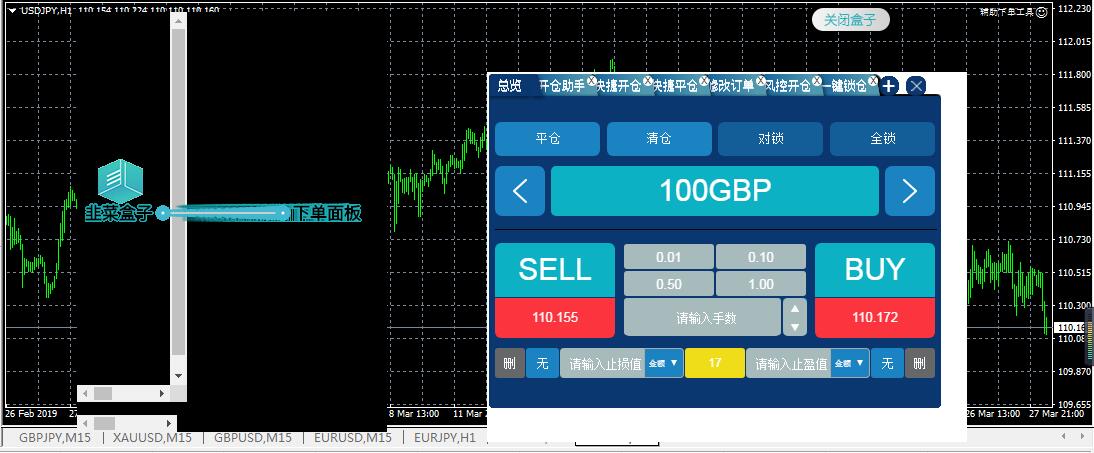Click the 请输入手数 lot input field
The width and height of the screenshot is (1094, 453).
703,318
